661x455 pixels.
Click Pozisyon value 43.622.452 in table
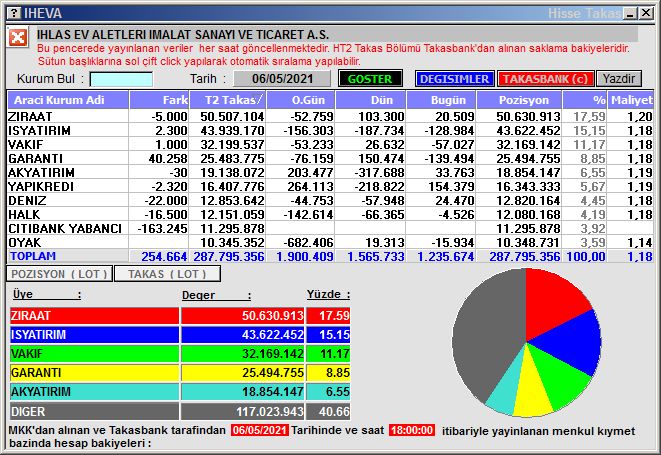point(528,131)
